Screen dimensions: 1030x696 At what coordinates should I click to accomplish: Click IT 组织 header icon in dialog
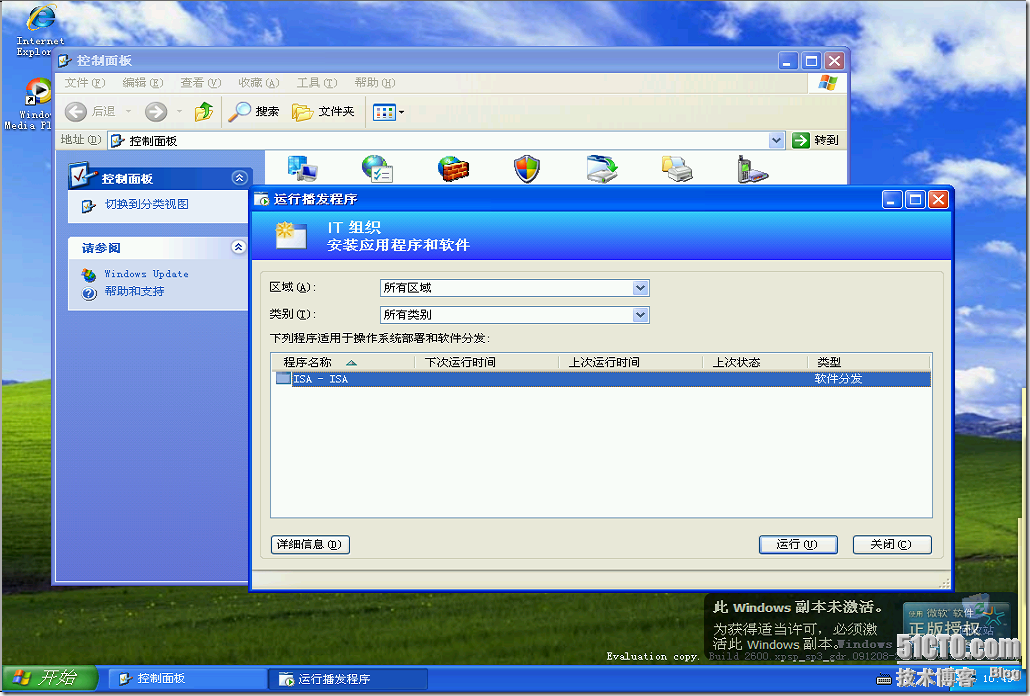click(291, 235)
